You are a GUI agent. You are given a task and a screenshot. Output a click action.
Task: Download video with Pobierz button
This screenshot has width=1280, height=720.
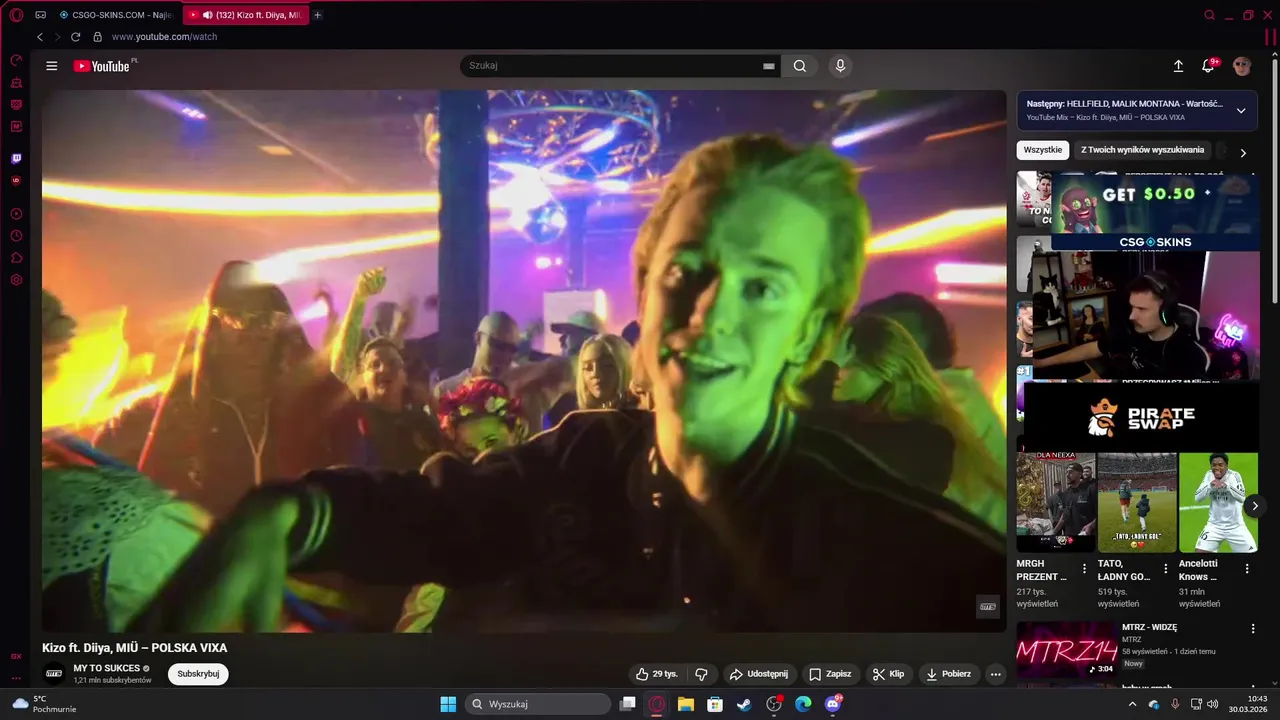point(949,674)
